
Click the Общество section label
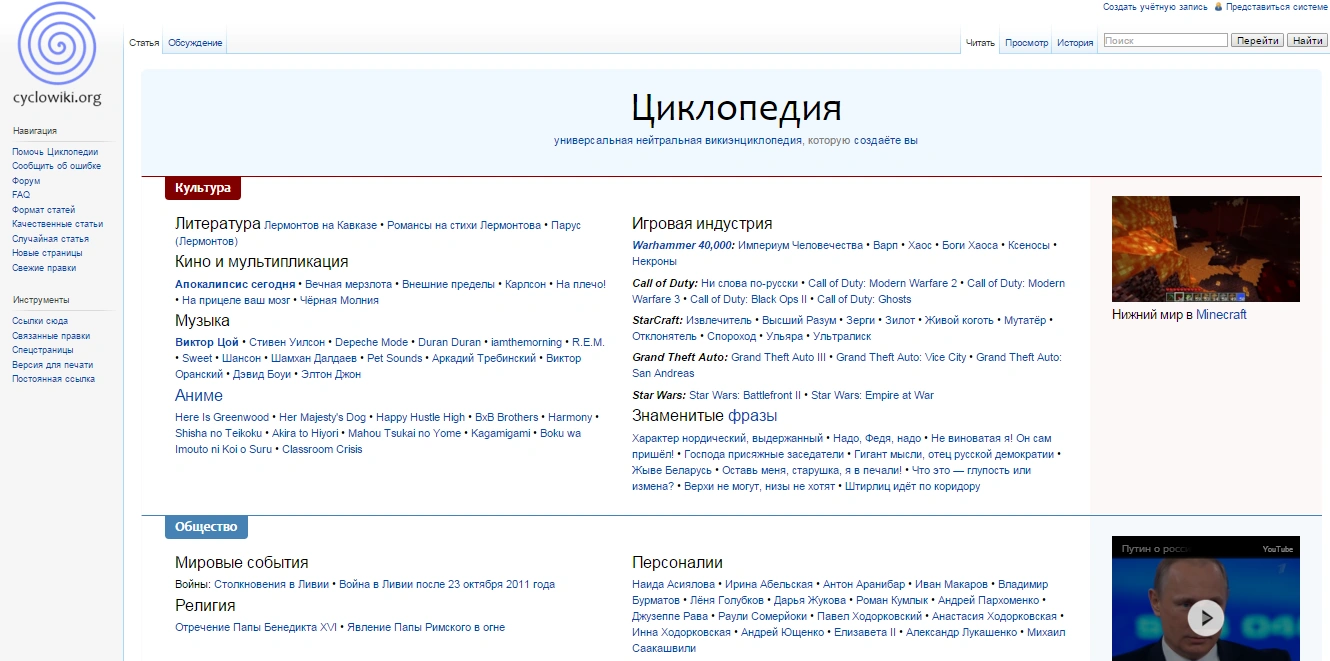coord(206,527)
